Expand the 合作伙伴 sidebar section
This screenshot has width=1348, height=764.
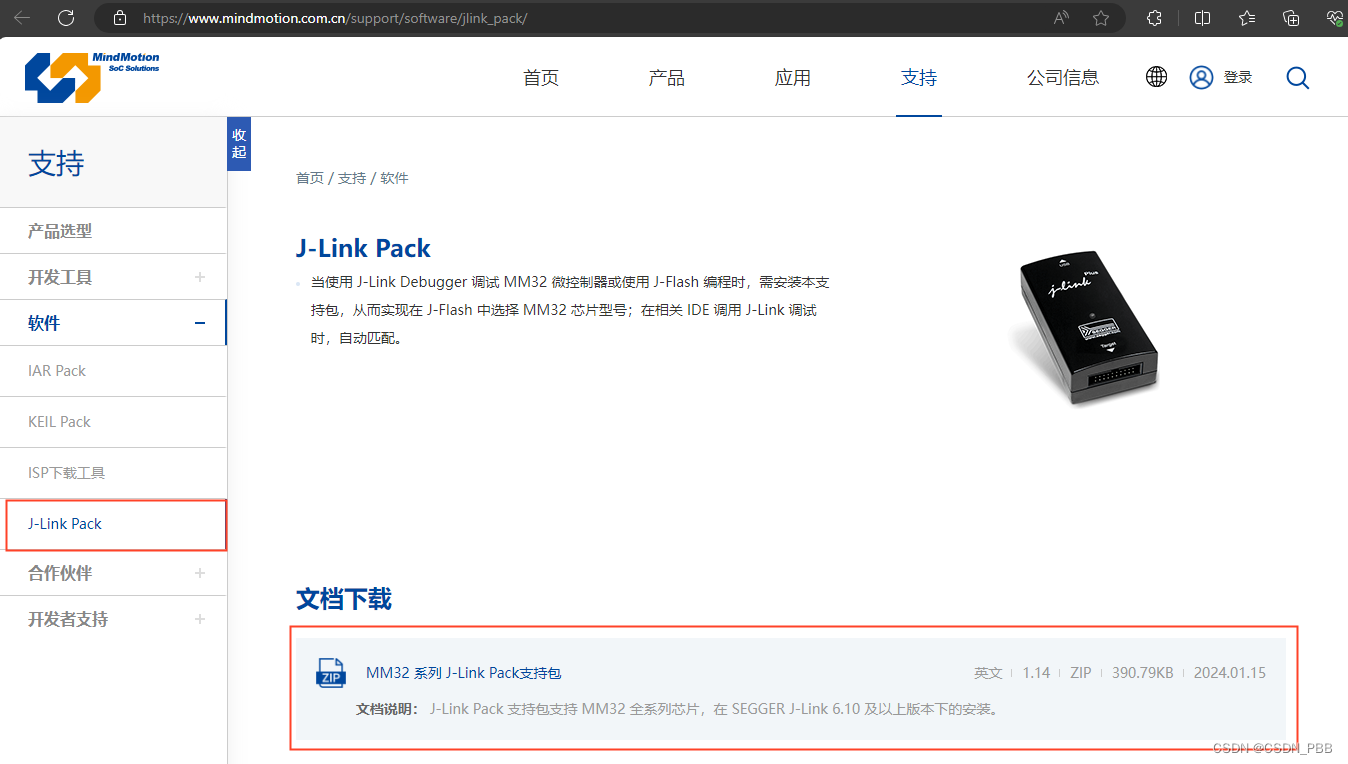[200, 573]
